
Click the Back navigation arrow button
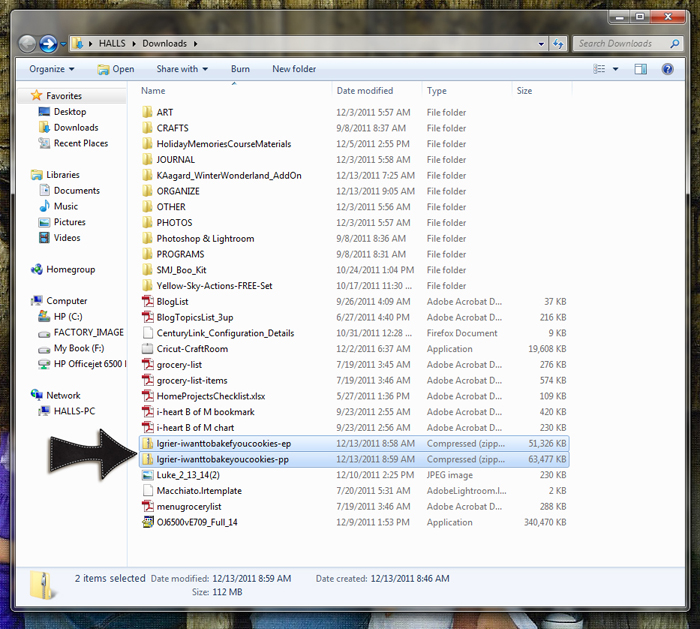(x=27, y=44)
